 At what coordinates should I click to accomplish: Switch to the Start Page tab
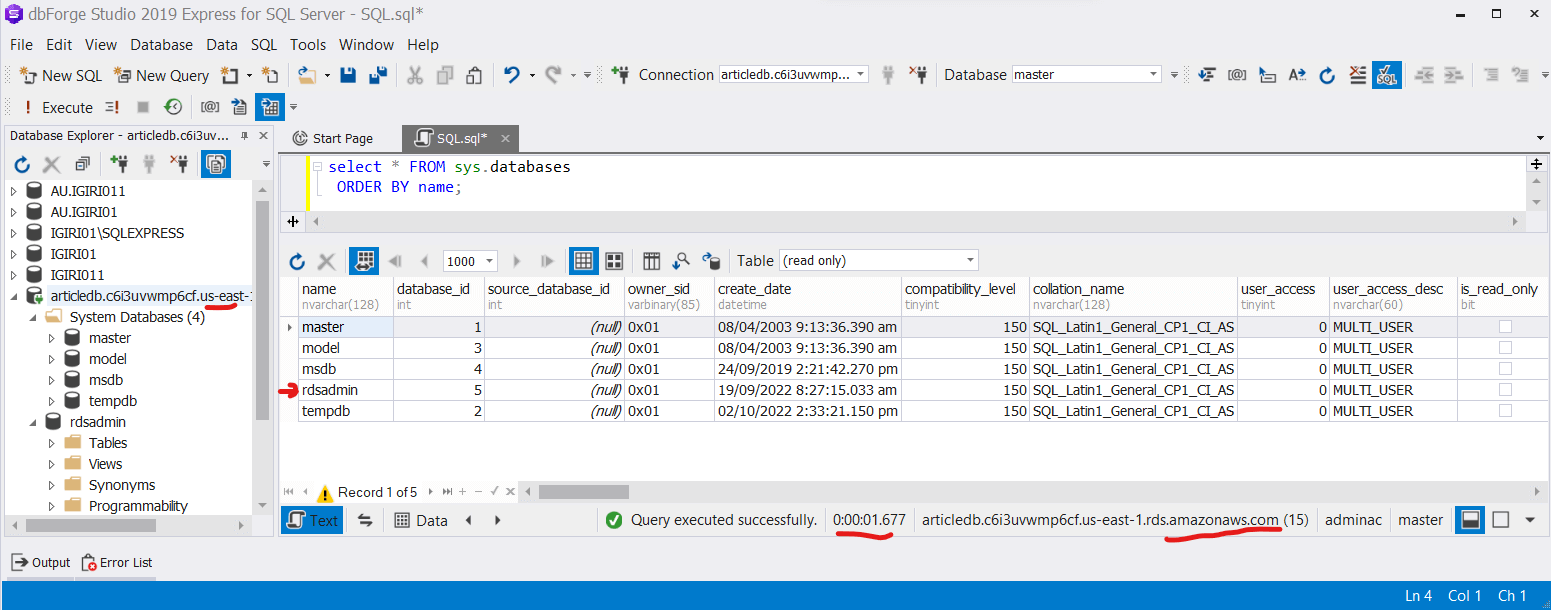pyautogui.click(x=333, y=139)
